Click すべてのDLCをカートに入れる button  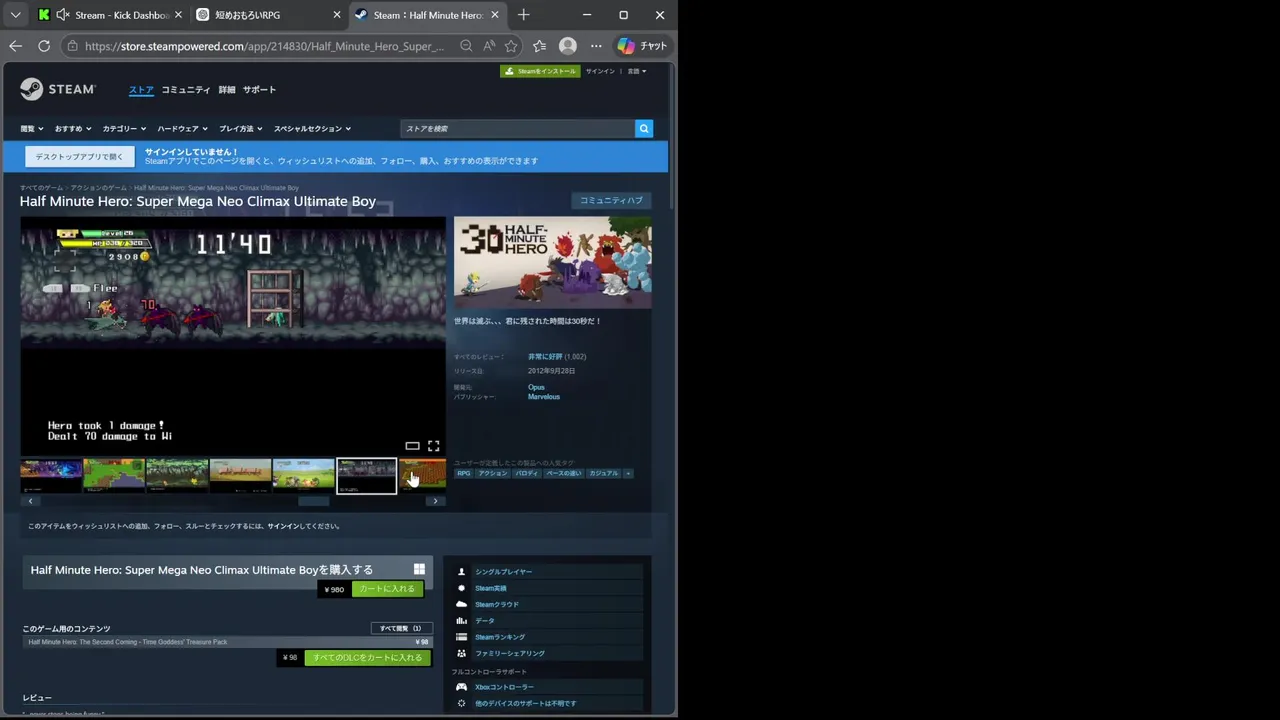tap(367, 658)
